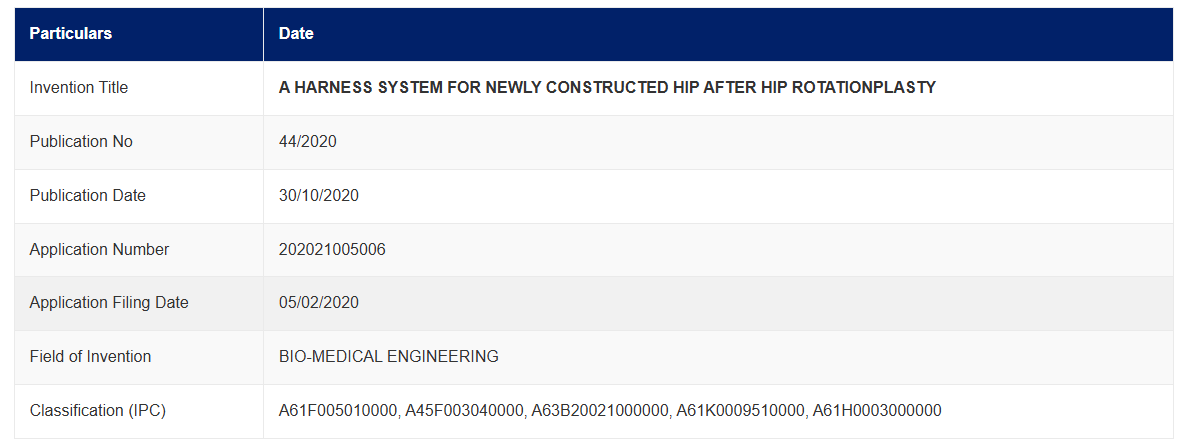This screenshot has height=445, width=1185.
Task: Click IPC code A45F003040000
Action: (464, 411)
